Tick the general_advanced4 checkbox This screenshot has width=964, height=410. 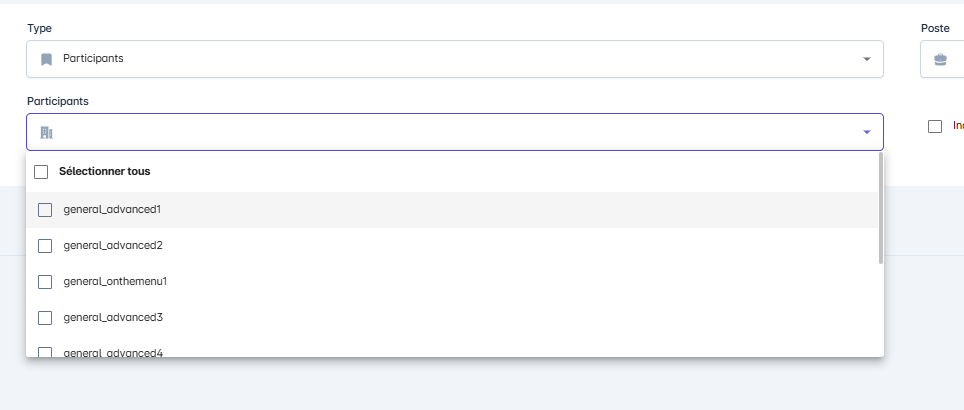point(45,352)
